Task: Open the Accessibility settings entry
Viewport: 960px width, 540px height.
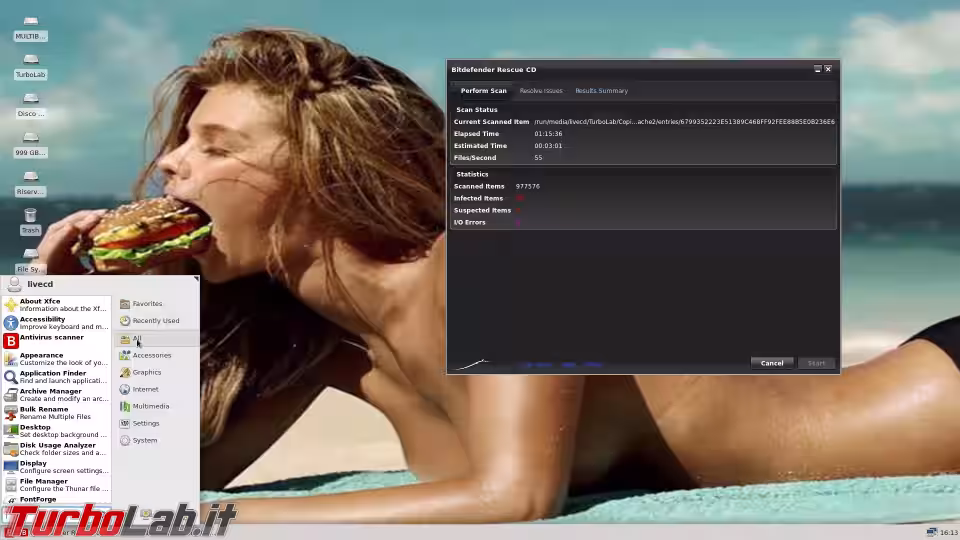Action: (55, 323)
